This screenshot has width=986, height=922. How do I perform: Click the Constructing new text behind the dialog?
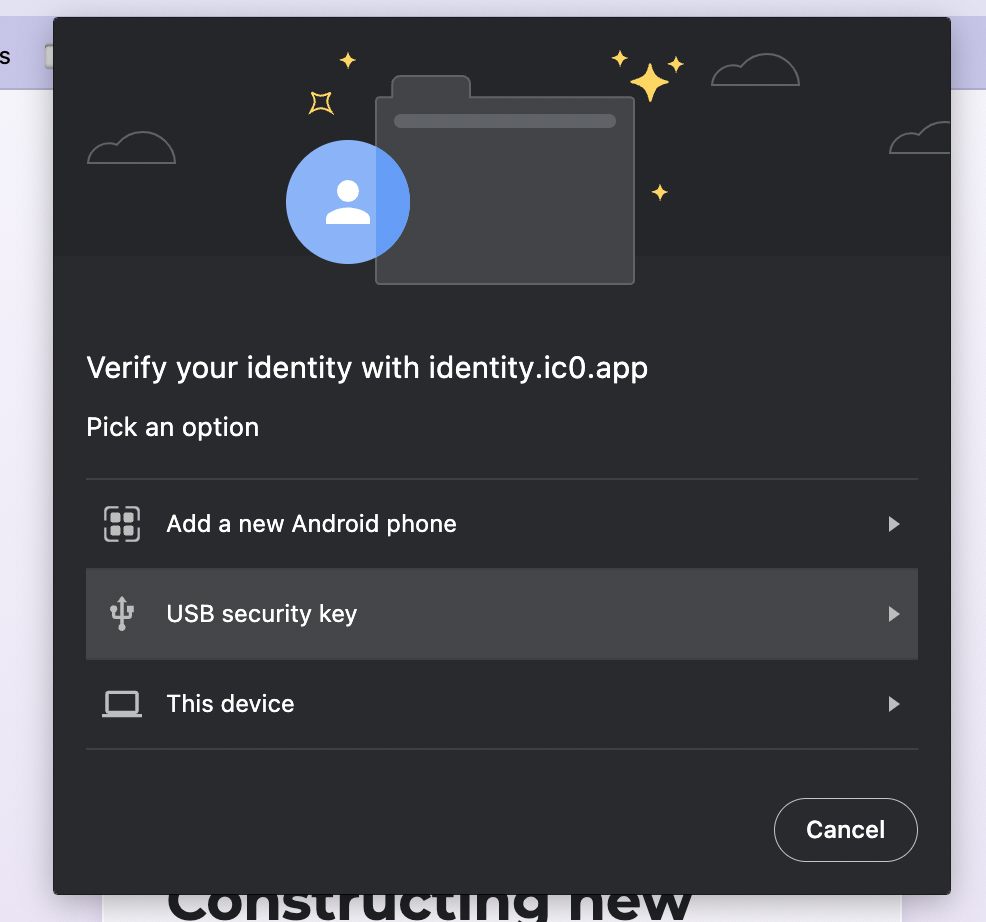[x=429, y=906]
